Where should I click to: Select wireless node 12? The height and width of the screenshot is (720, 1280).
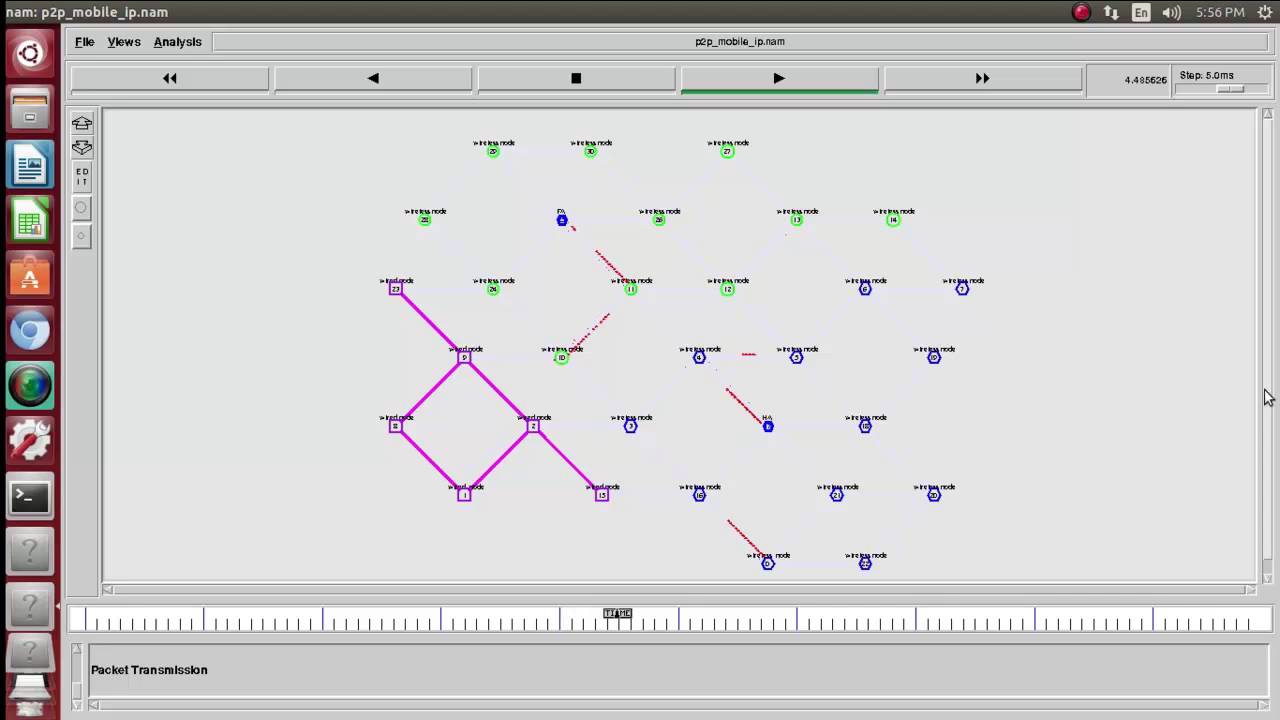(x=727, y=289)
